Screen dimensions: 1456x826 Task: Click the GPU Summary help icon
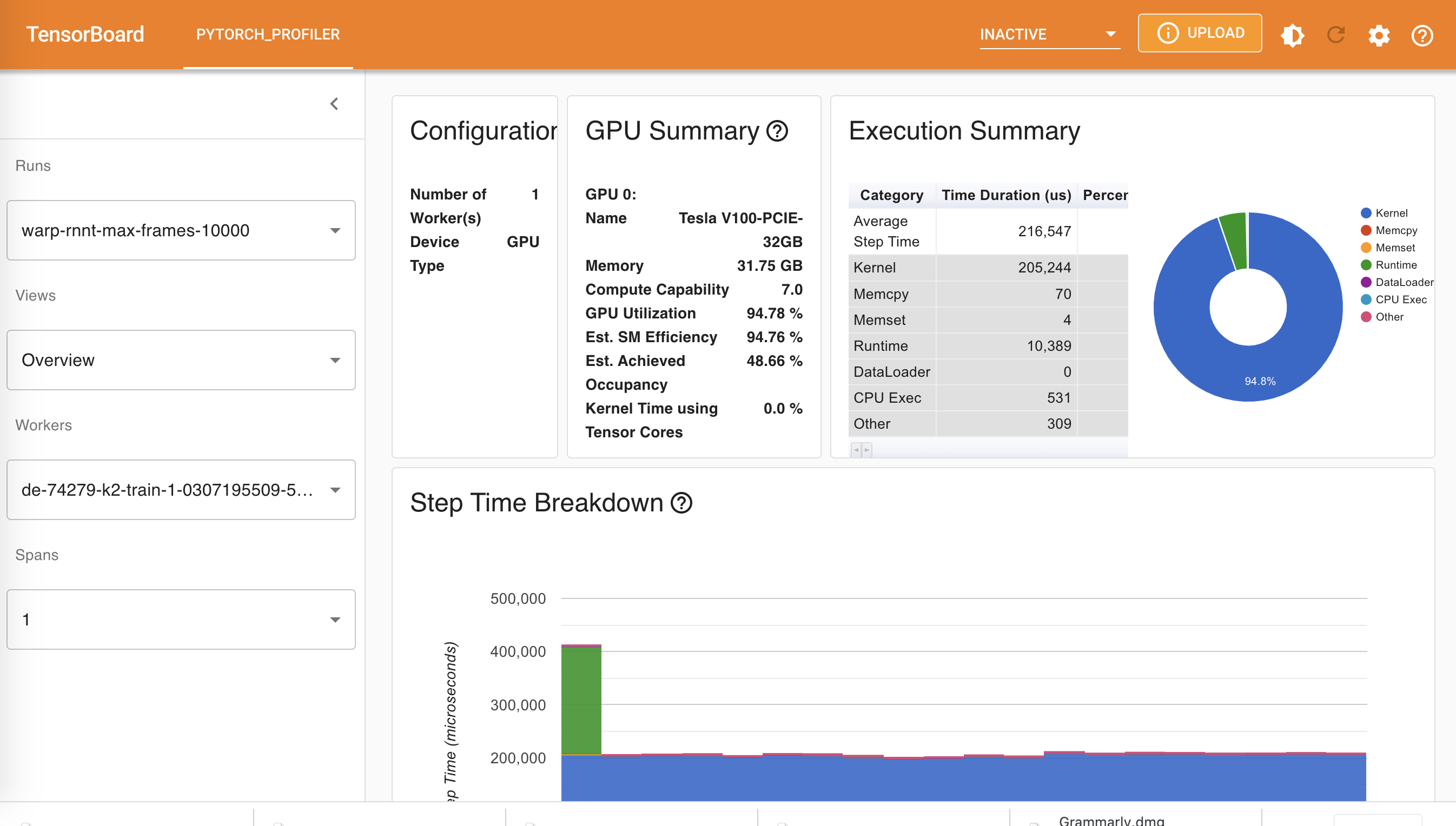point(777,131)
